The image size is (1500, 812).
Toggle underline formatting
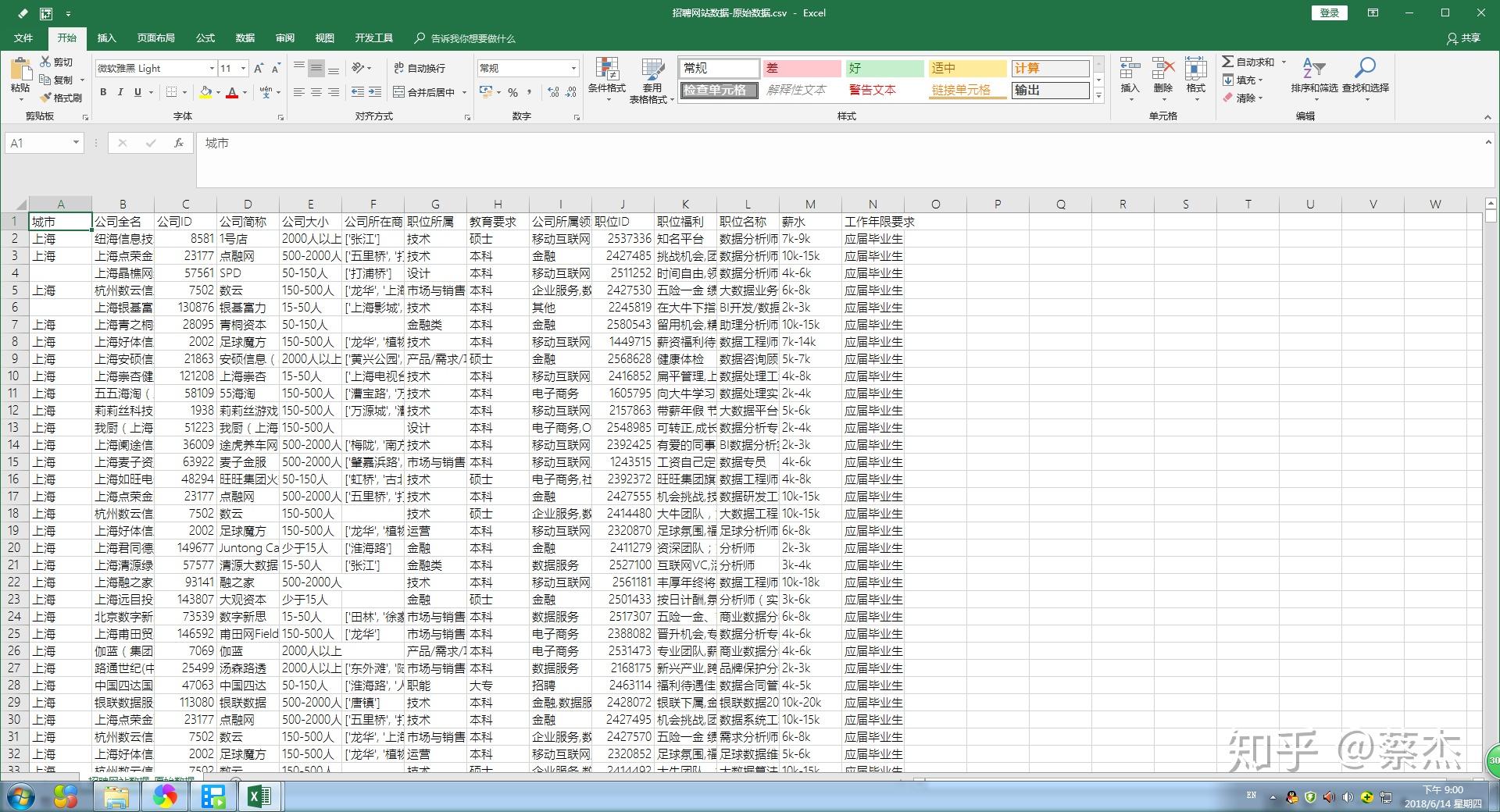[137, 91]
